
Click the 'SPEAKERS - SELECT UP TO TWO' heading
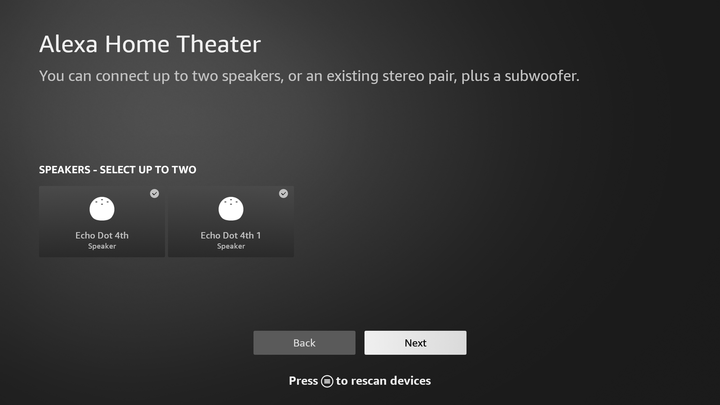click(118, 170)
